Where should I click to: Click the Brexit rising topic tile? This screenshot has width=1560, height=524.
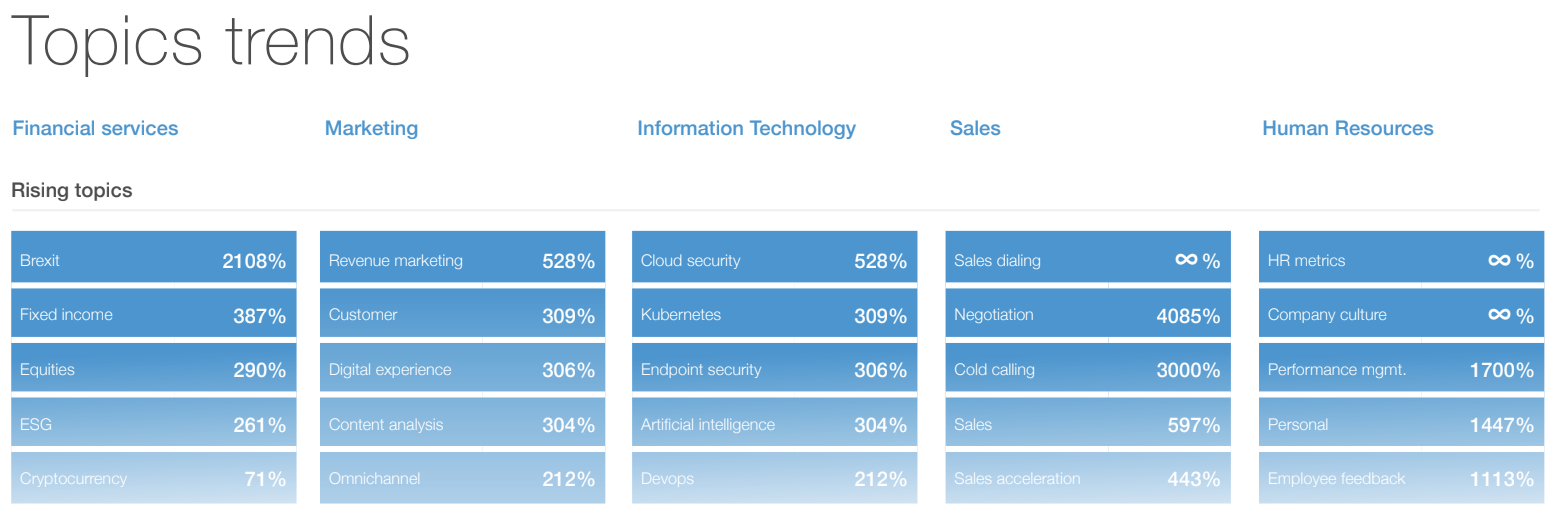pos(153,261)
